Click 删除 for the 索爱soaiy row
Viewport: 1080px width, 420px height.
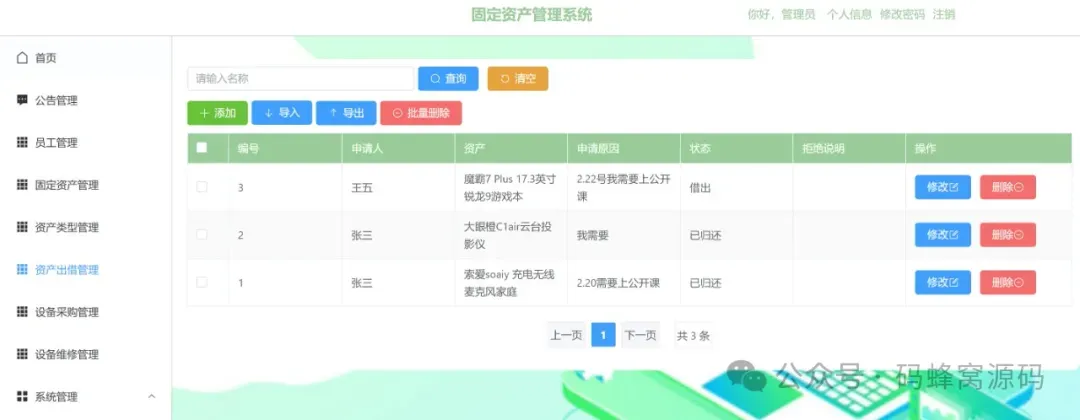[1008, 282]
